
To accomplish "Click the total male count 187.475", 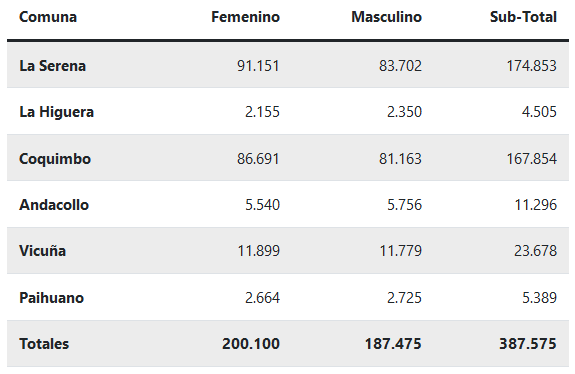I will [x=393, y=344].
